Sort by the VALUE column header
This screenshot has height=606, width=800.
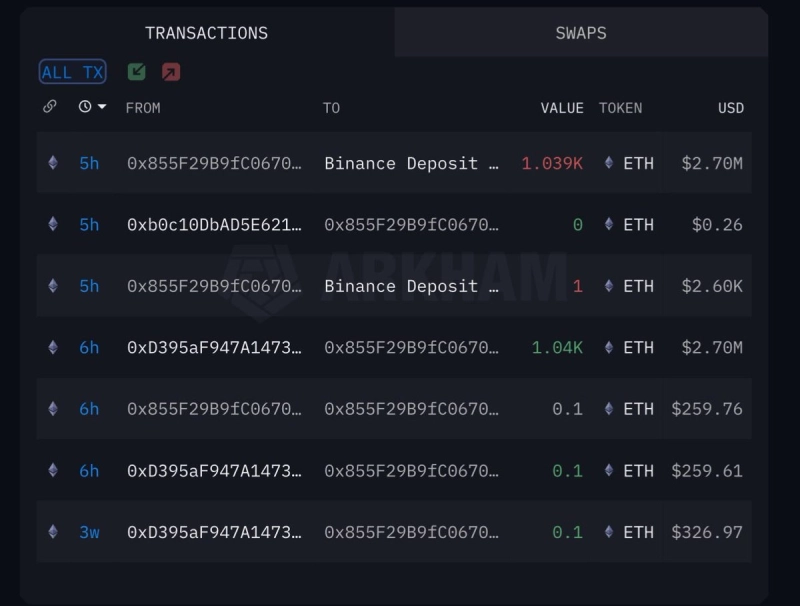tap(562, 108)
